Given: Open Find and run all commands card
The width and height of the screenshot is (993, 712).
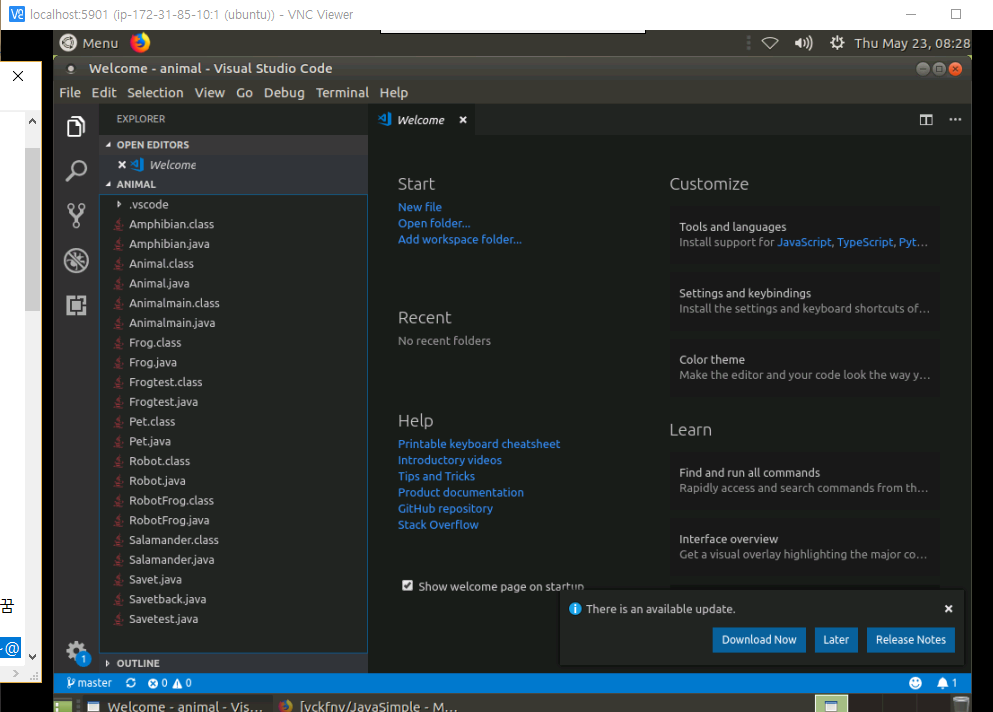Looking at the screenshot, I should click(x=804, y=480).
